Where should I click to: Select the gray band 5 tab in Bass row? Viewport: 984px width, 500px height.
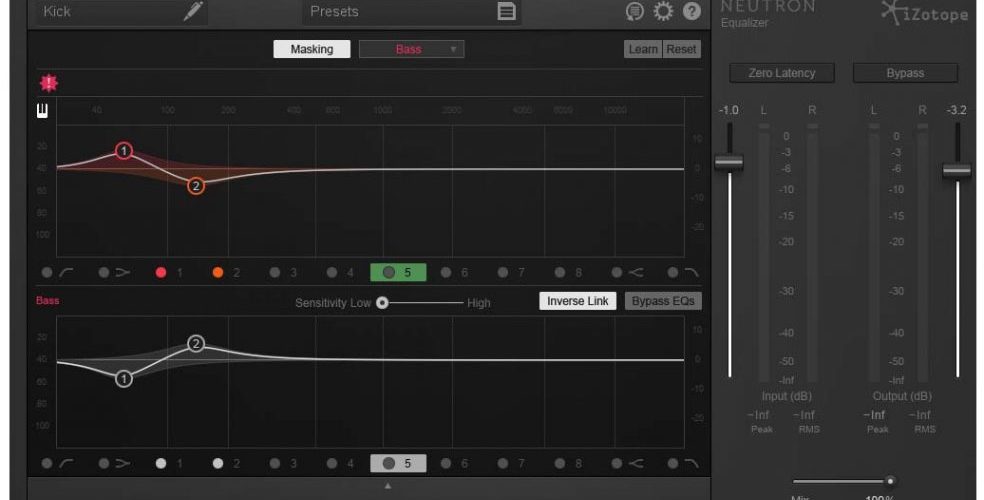click(x=398, y=464)
